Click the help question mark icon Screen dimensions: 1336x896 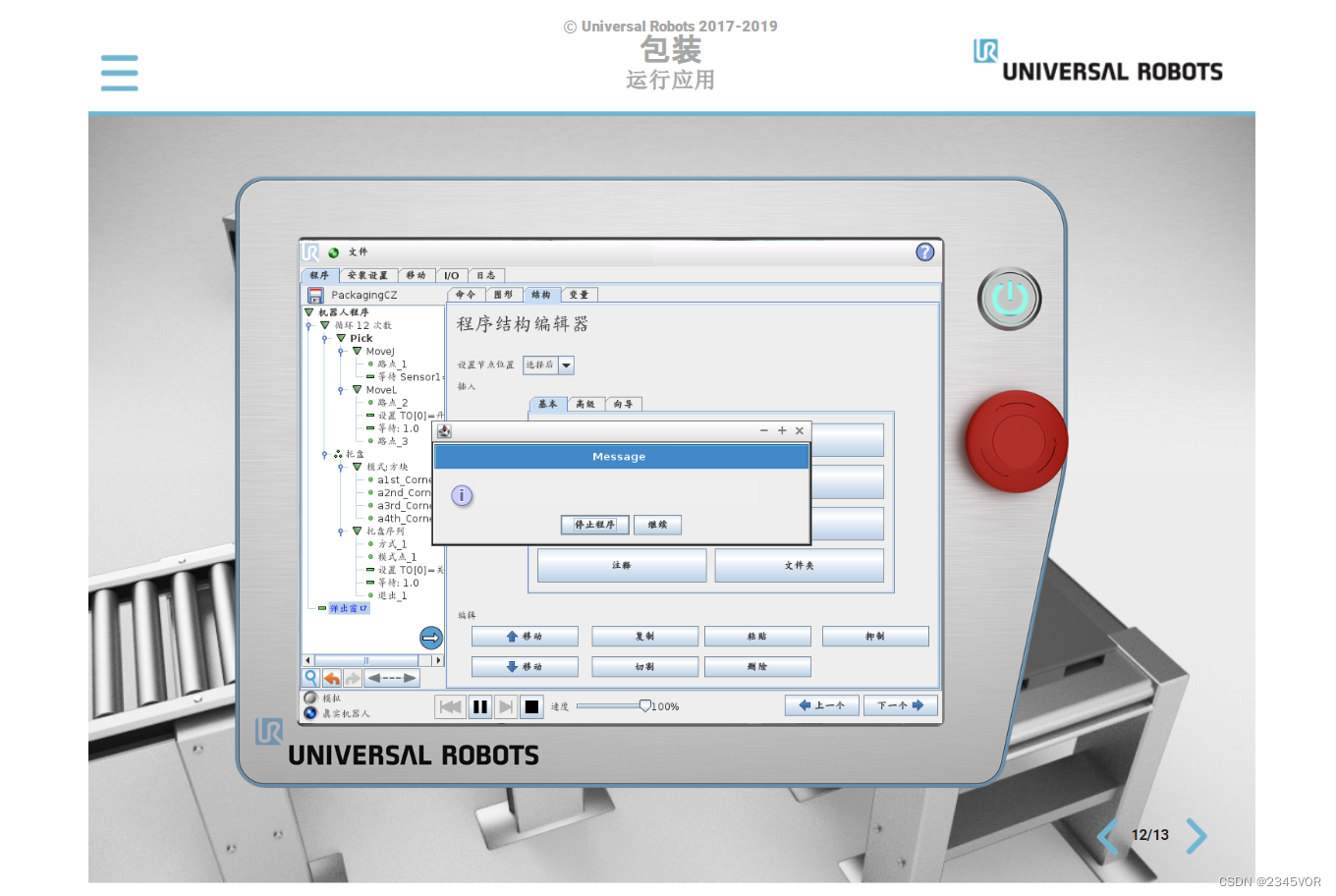(x=924, y=252)
